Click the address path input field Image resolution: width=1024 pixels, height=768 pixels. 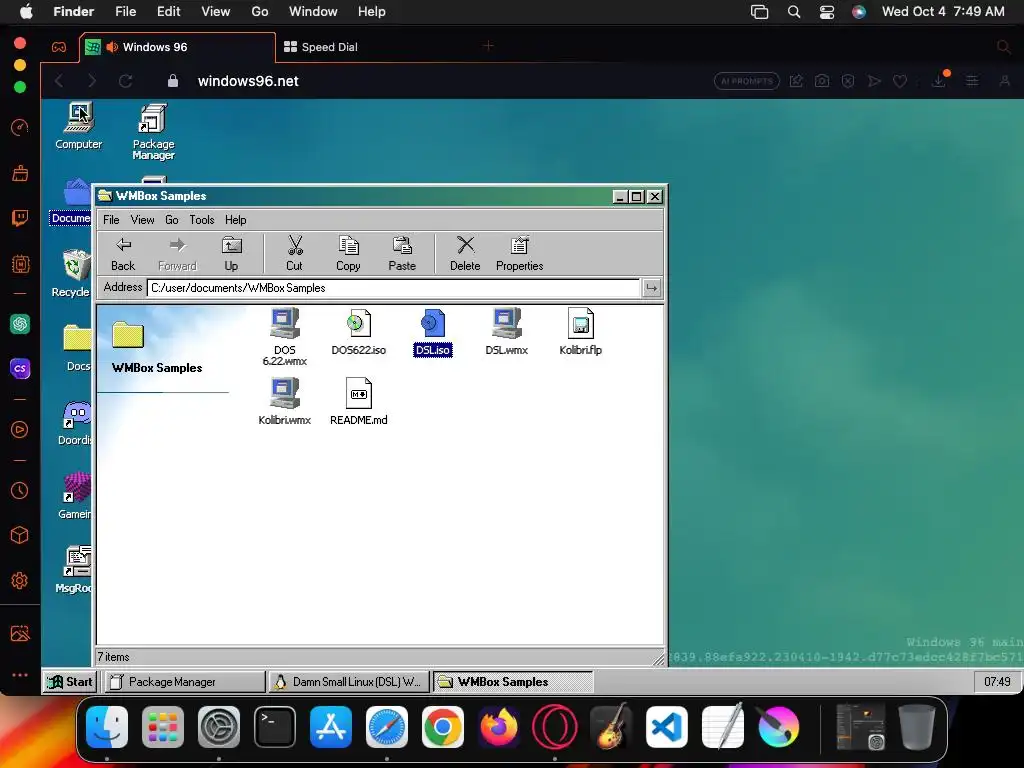pyautogui.click(x=393, y=288)
